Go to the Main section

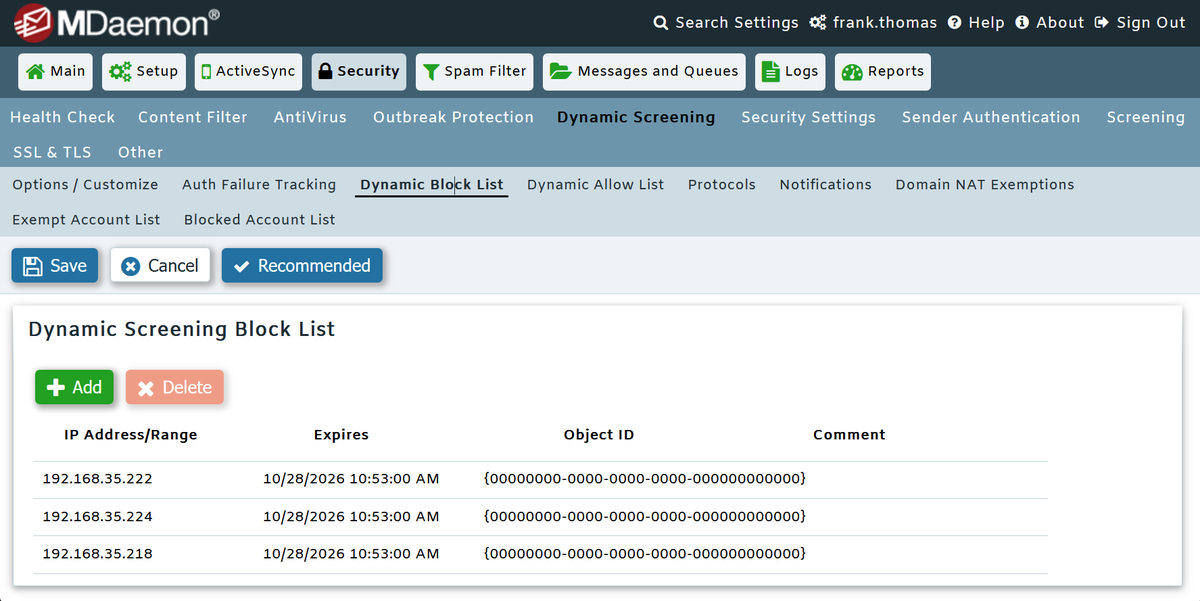(56, 72)
